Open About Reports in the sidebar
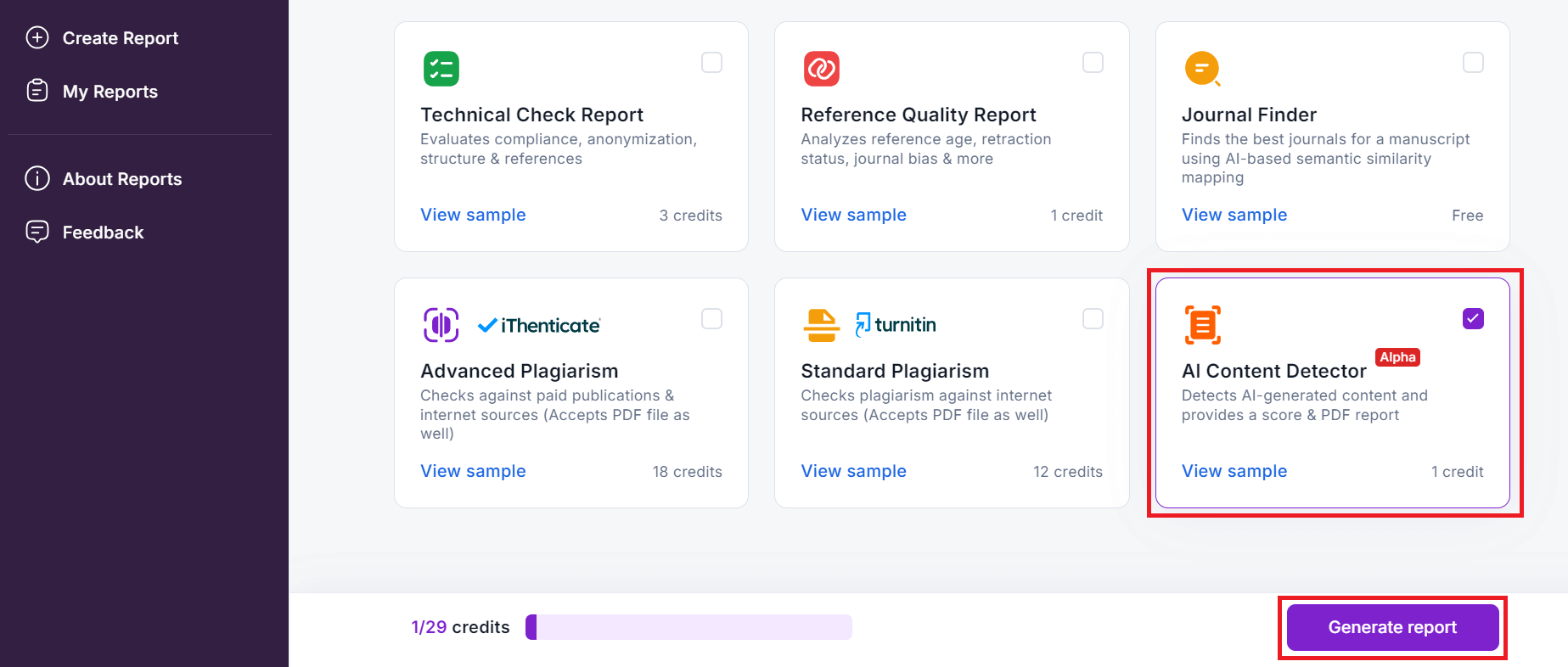Viewport: 1568px width, 667px height. (122, 179)
